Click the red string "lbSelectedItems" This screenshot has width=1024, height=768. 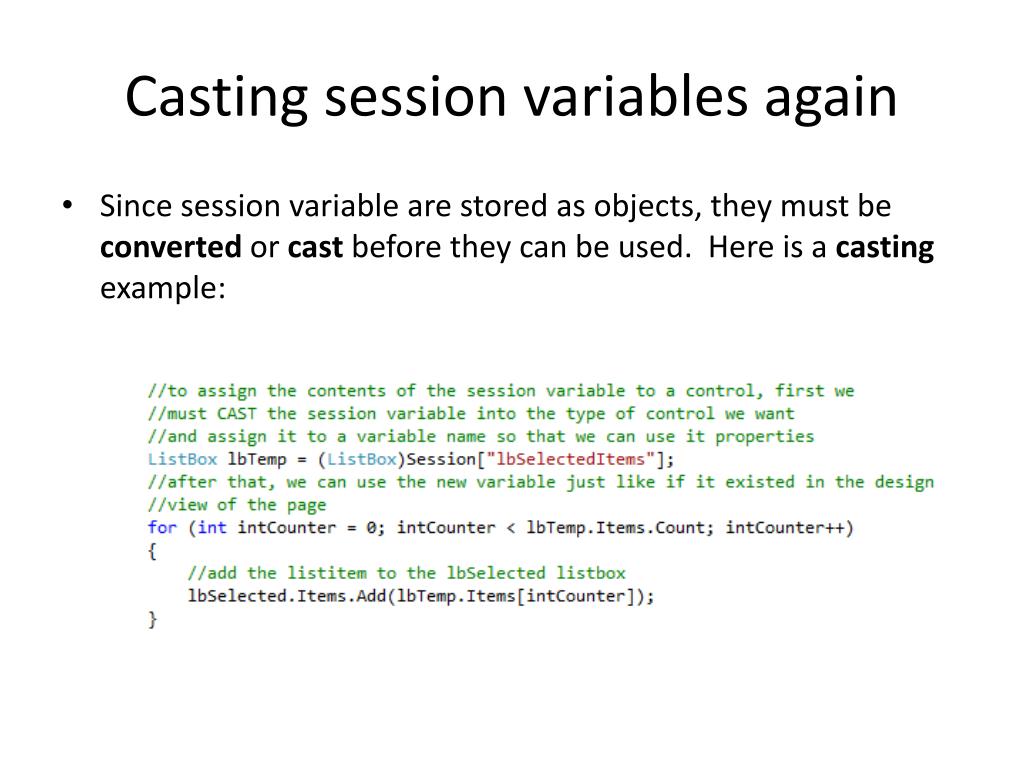(571, 459)
